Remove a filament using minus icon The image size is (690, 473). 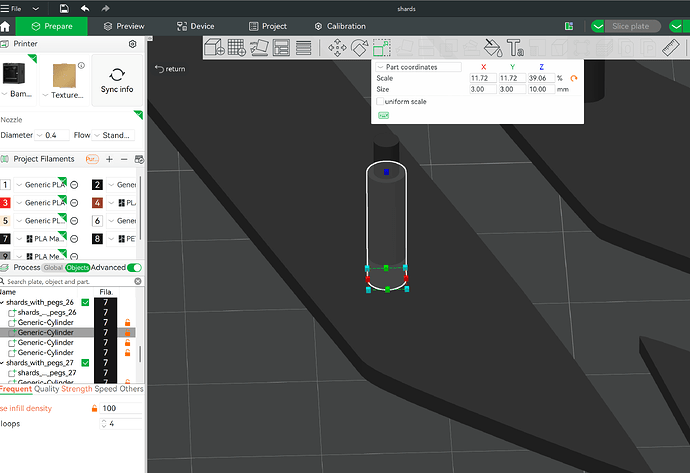coord(124,159)
